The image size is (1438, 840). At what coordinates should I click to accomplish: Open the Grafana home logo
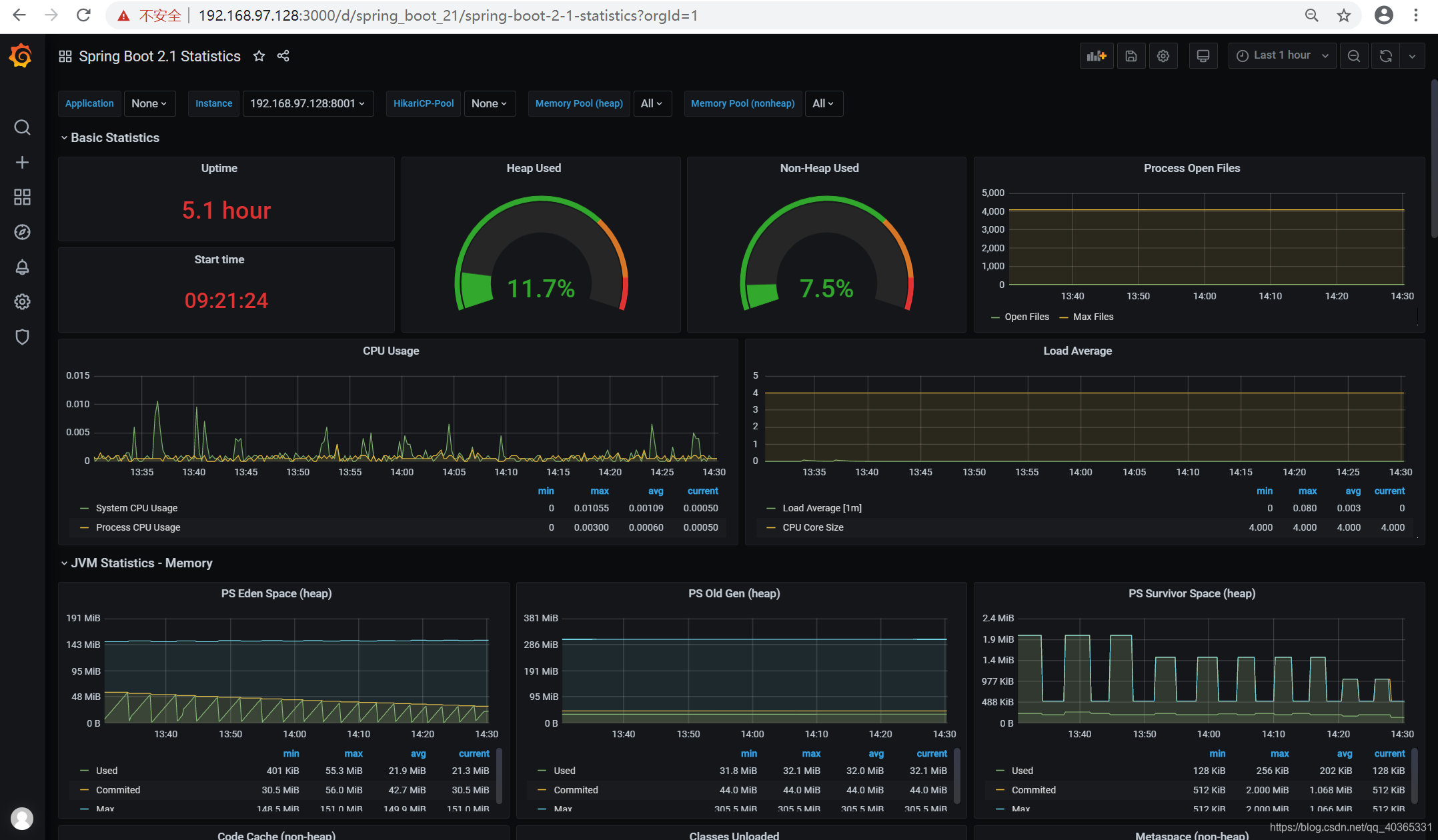pos(21,56)
